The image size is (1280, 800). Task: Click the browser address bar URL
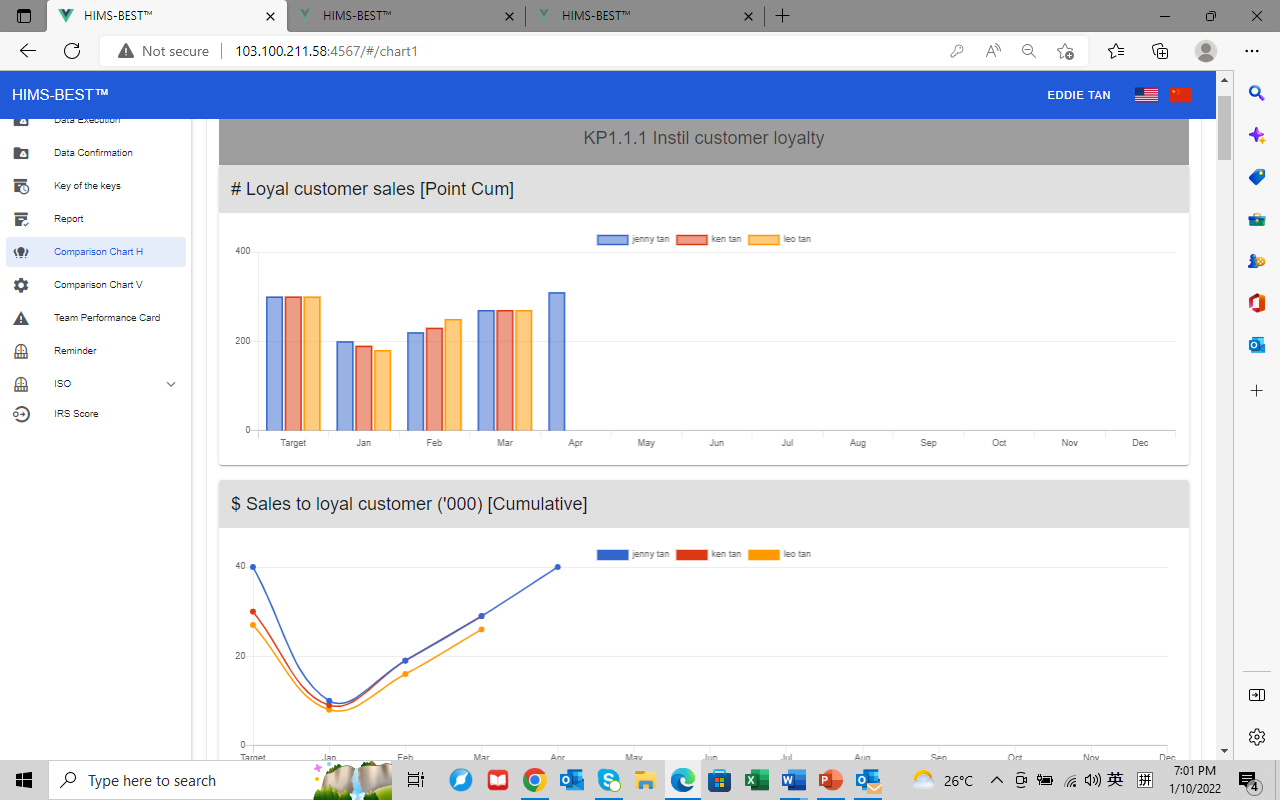[326, 51]
